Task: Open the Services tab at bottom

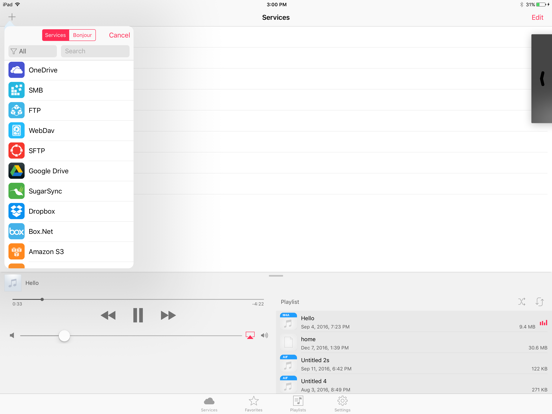Action: pyautogui.click(x=209, y=404)
